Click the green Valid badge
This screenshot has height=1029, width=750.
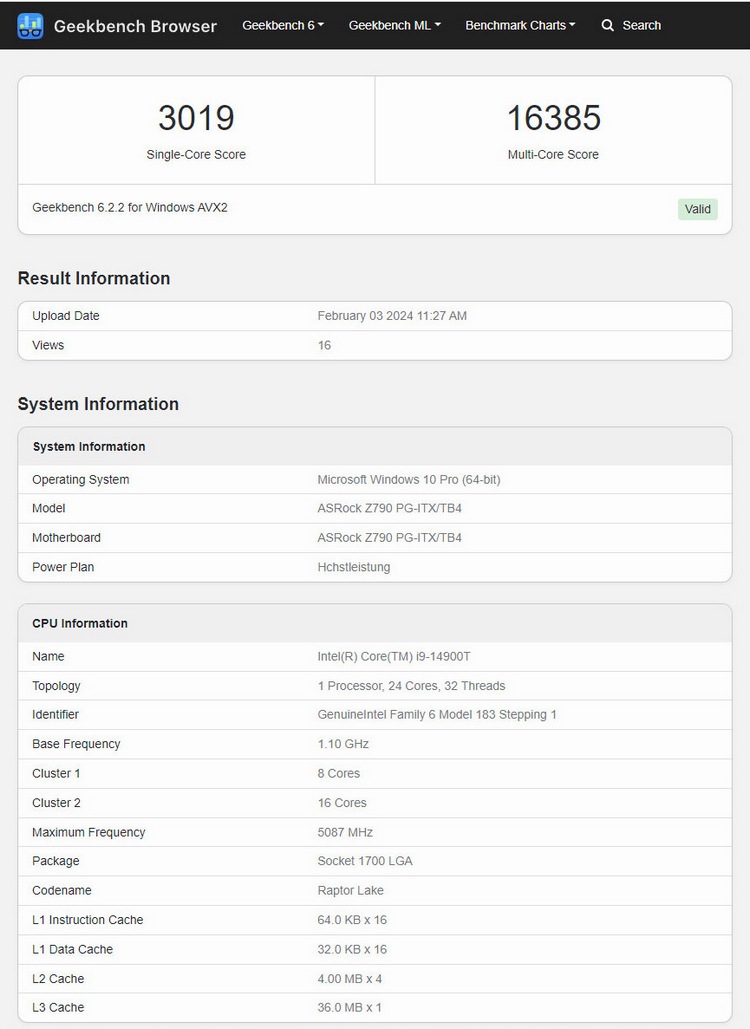(x=697, y=209)
